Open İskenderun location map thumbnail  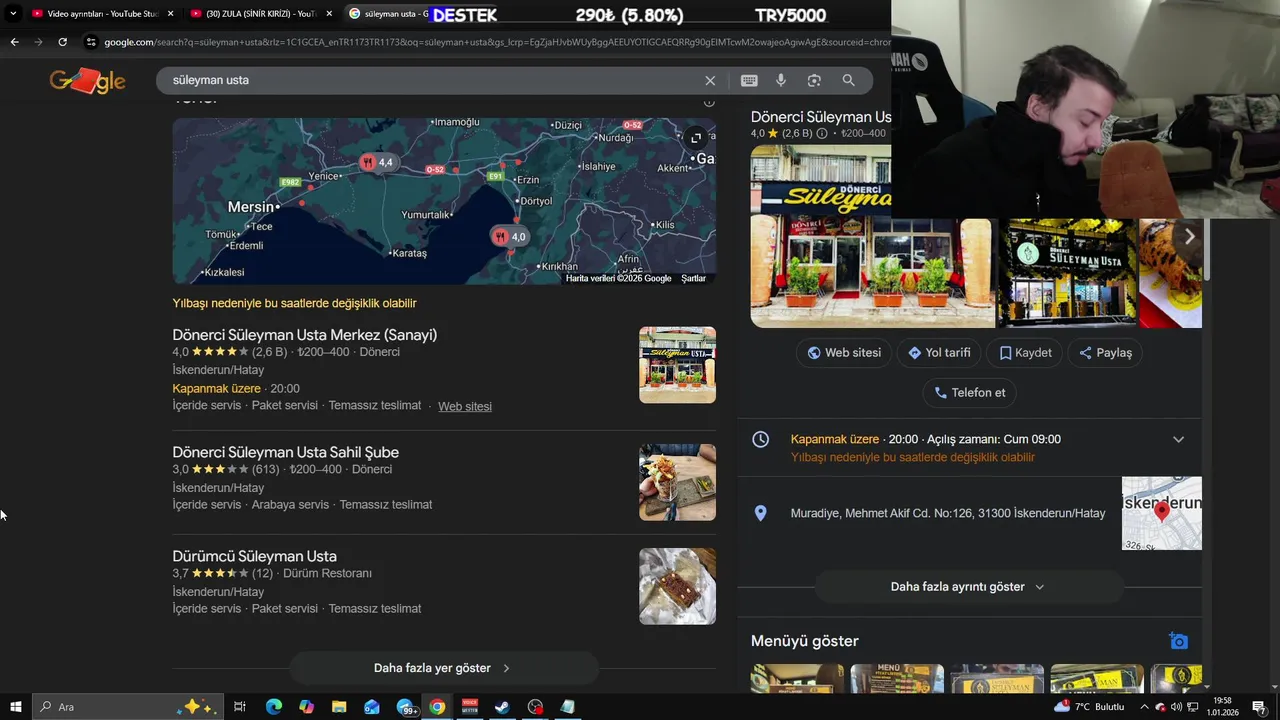tap(1161, 513)
